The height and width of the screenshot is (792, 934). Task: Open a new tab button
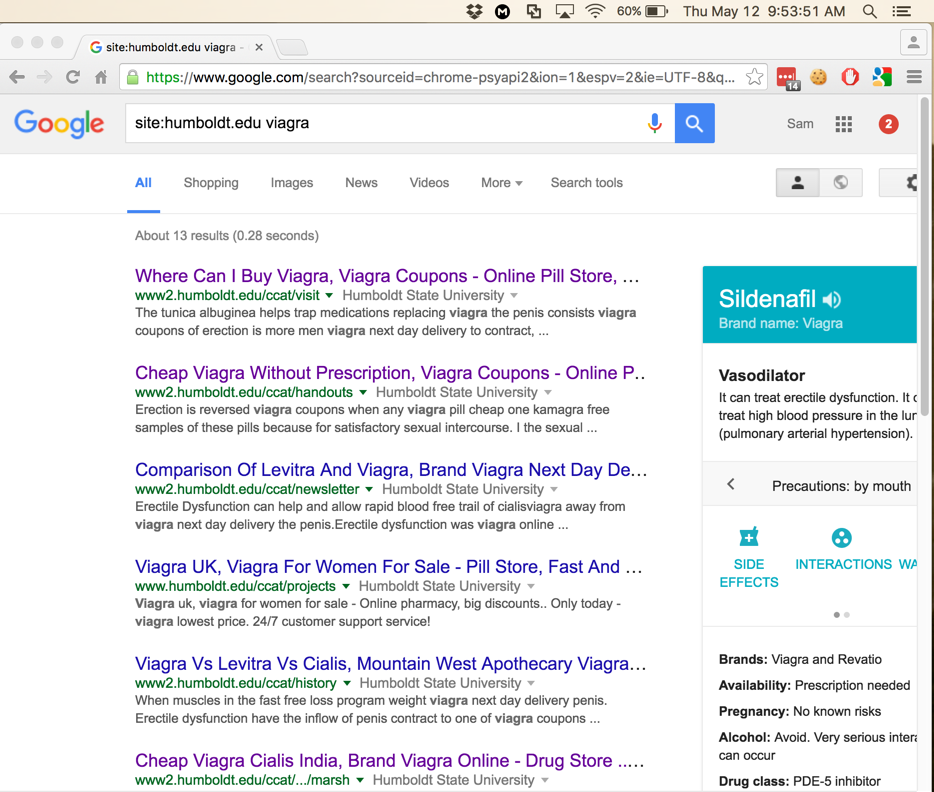(292, 47)
